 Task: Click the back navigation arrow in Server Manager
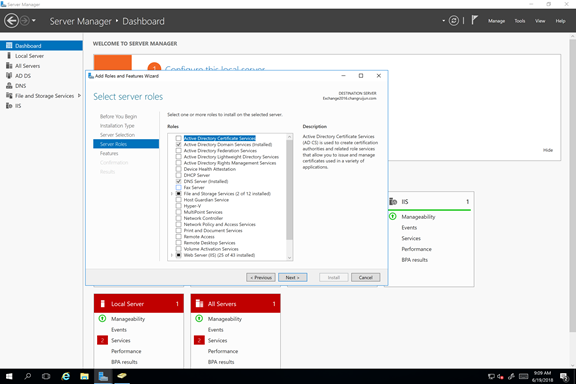click(x=11, y=21)
